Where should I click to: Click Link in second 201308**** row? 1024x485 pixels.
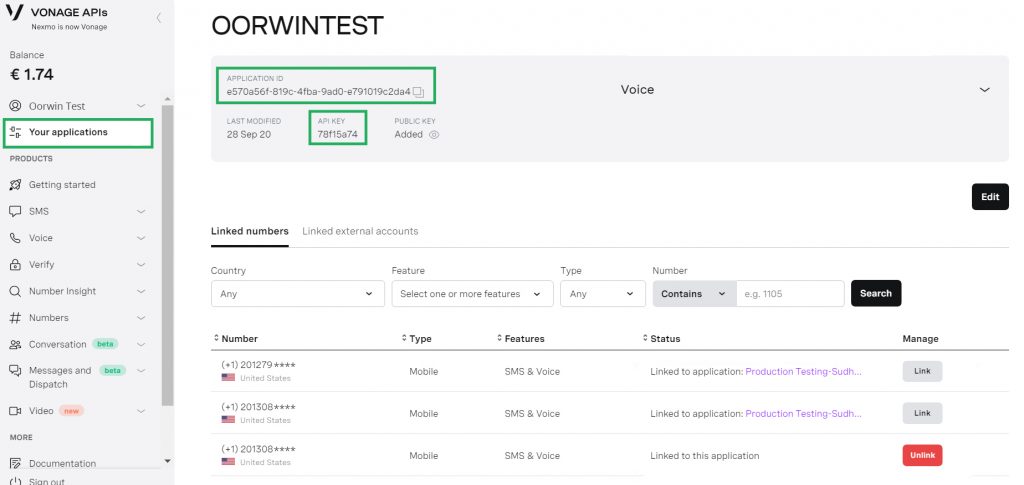[x=922, y=413]
